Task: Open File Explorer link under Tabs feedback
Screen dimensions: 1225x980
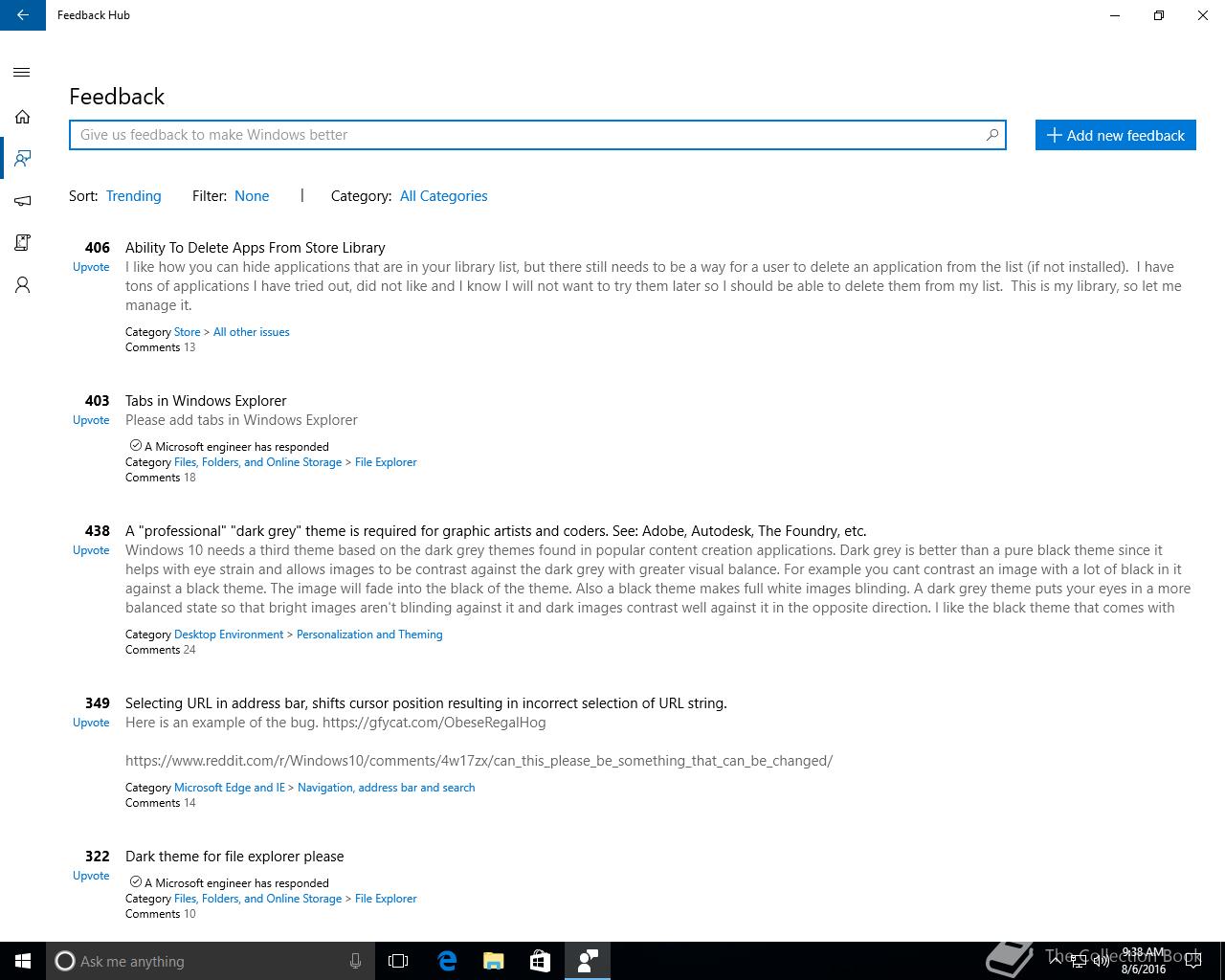Action: click(x=386, y=462)
